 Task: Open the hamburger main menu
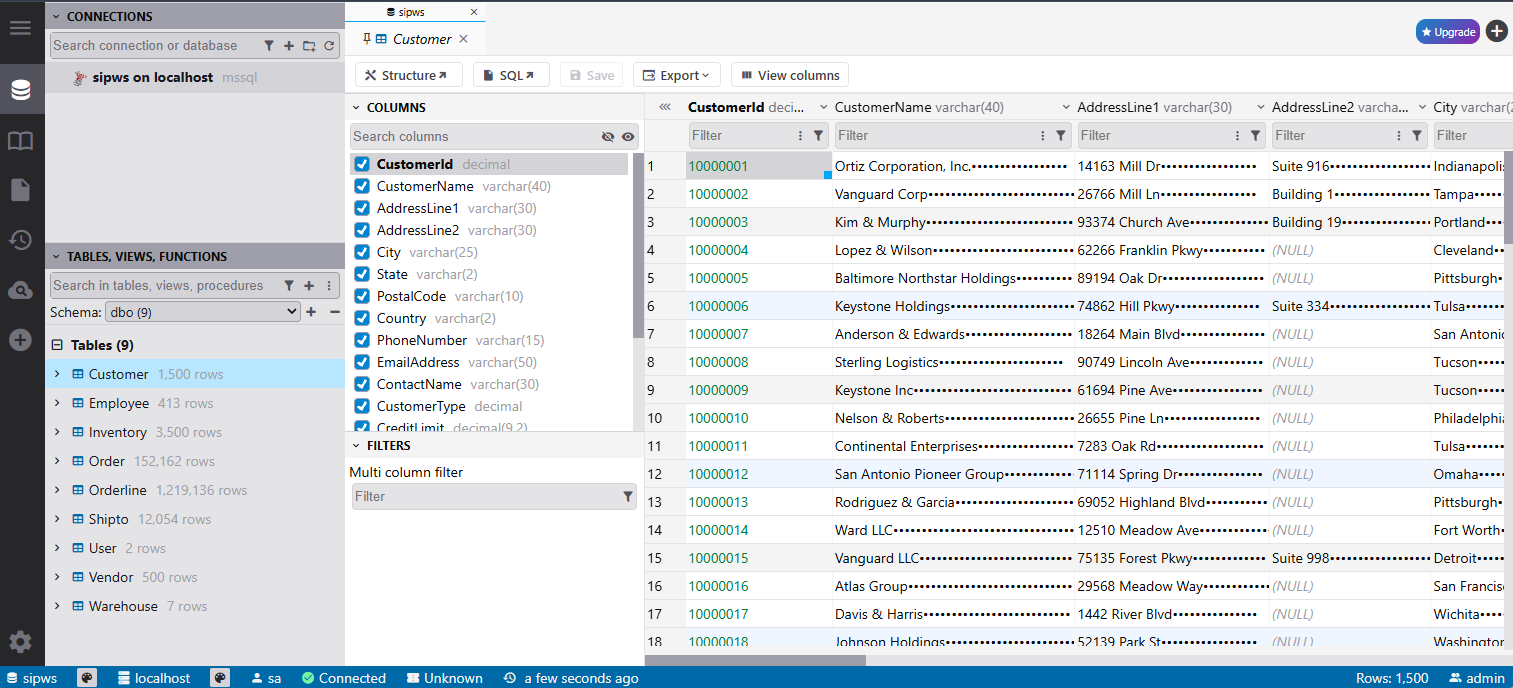20,27
